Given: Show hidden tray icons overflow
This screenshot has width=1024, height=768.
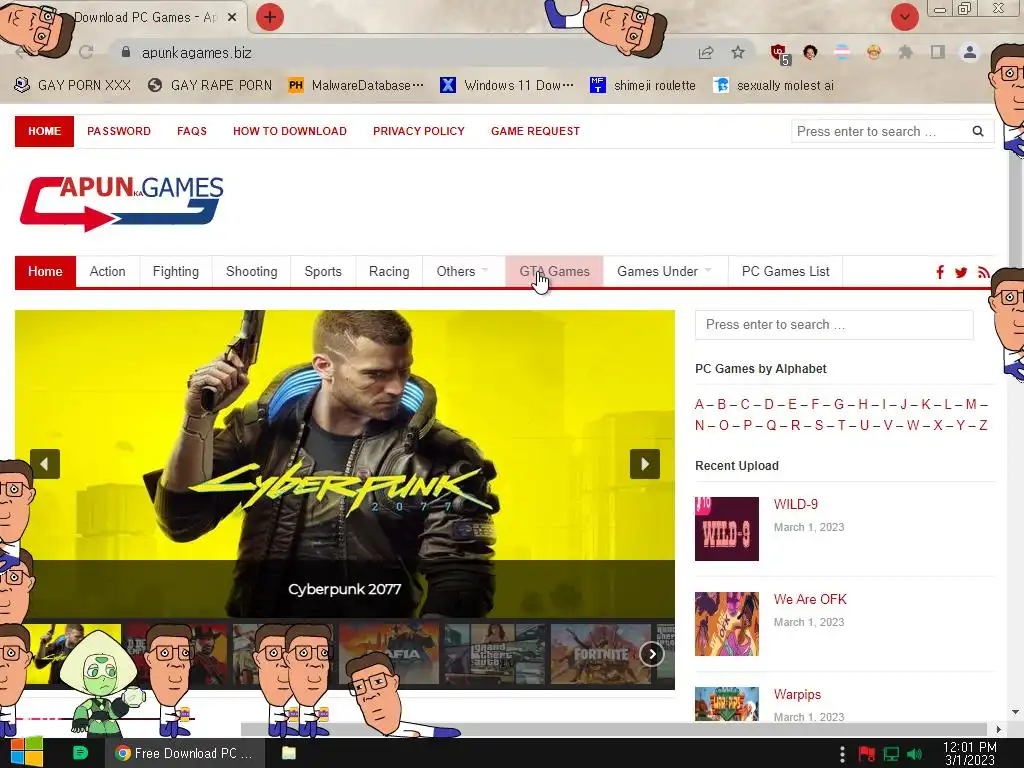Looking at the screenshot, I should tap(842, 754).
